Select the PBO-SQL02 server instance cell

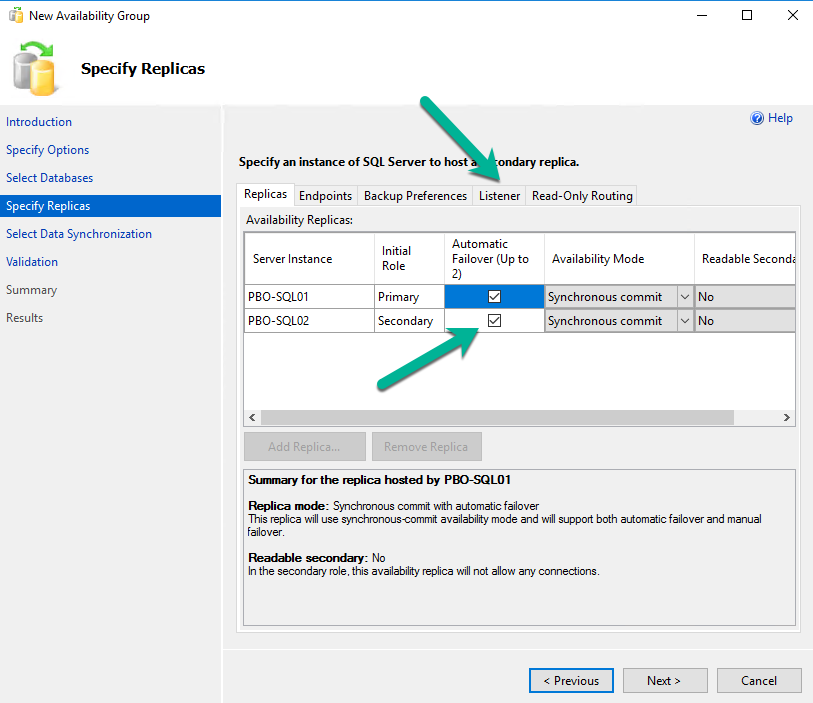(310, 321)
